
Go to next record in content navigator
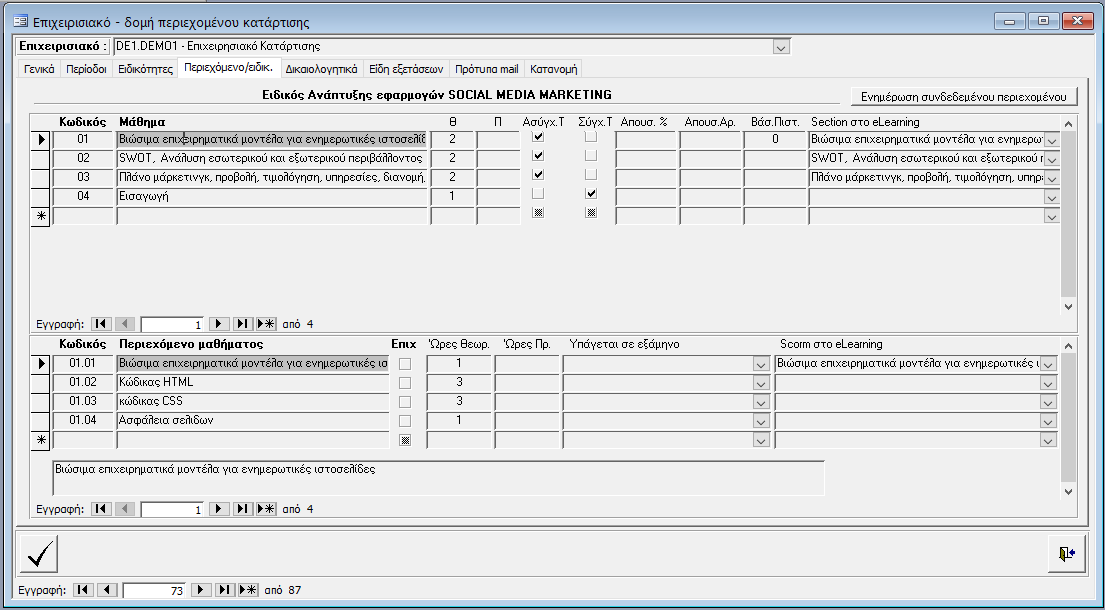coord(219,509)
